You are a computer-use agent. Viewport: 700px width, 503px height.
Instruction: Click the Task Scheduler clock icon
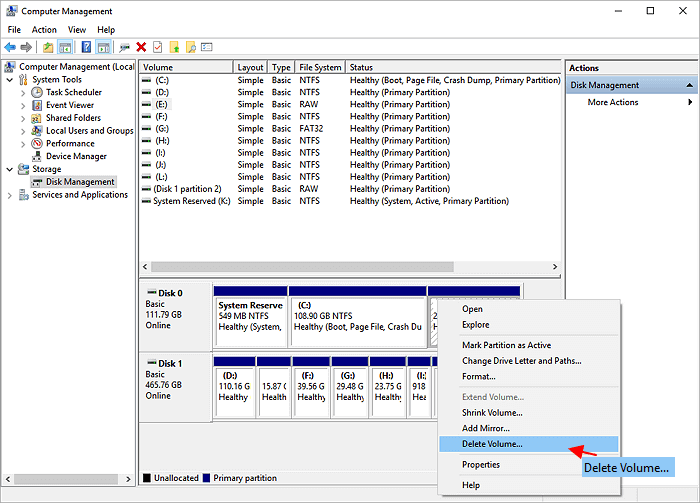(x=37, y=92)
